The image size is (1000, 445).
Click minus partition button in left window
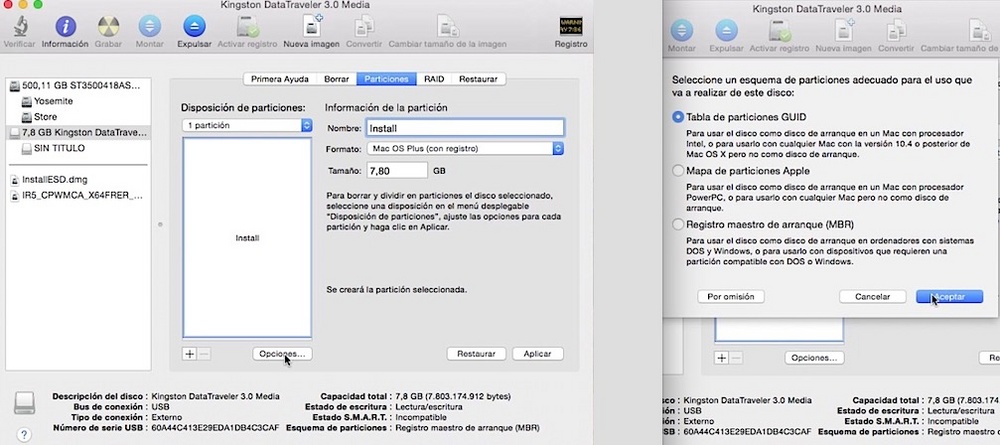(x=204, y=354)
